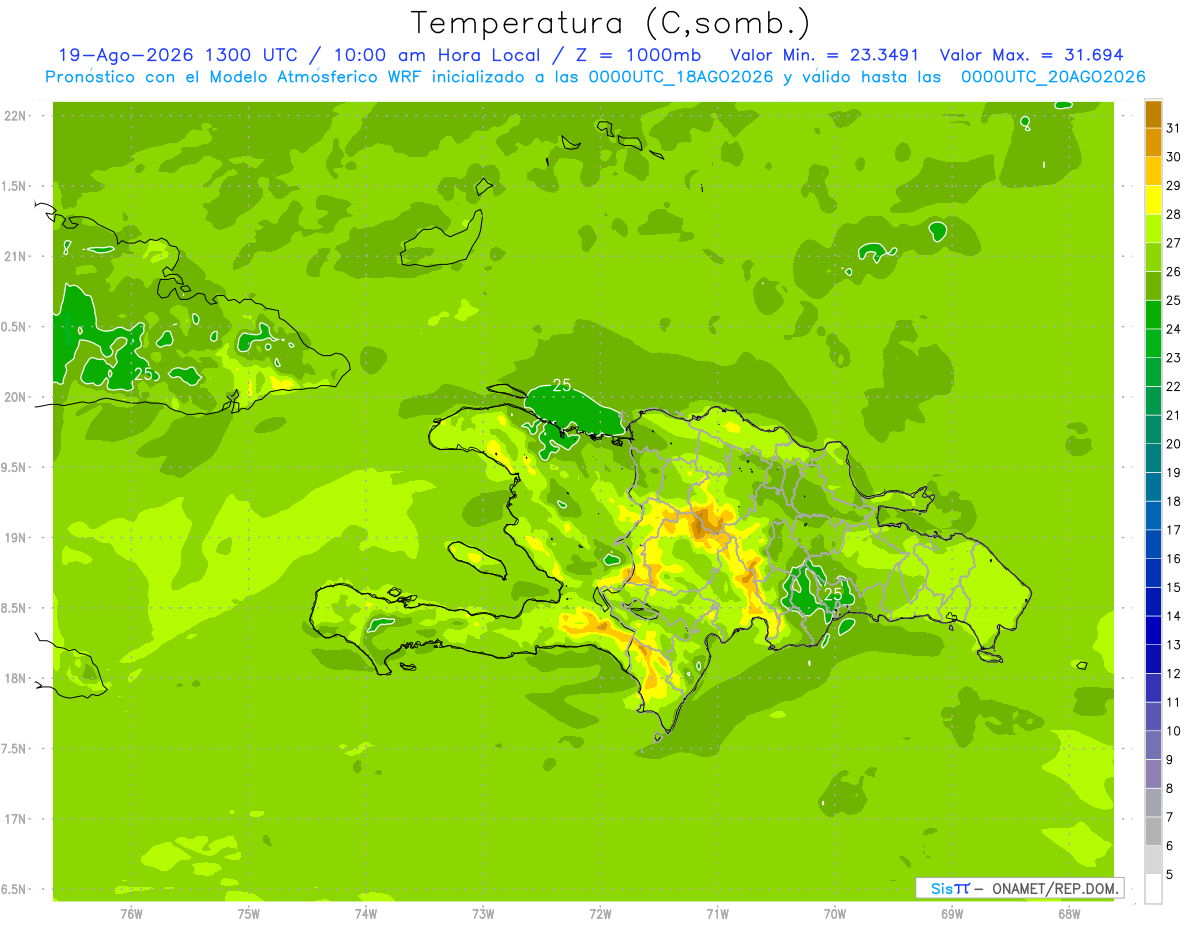Click the "69W" longitude label
Screen dimensions: 1200x927
[952, 914]
